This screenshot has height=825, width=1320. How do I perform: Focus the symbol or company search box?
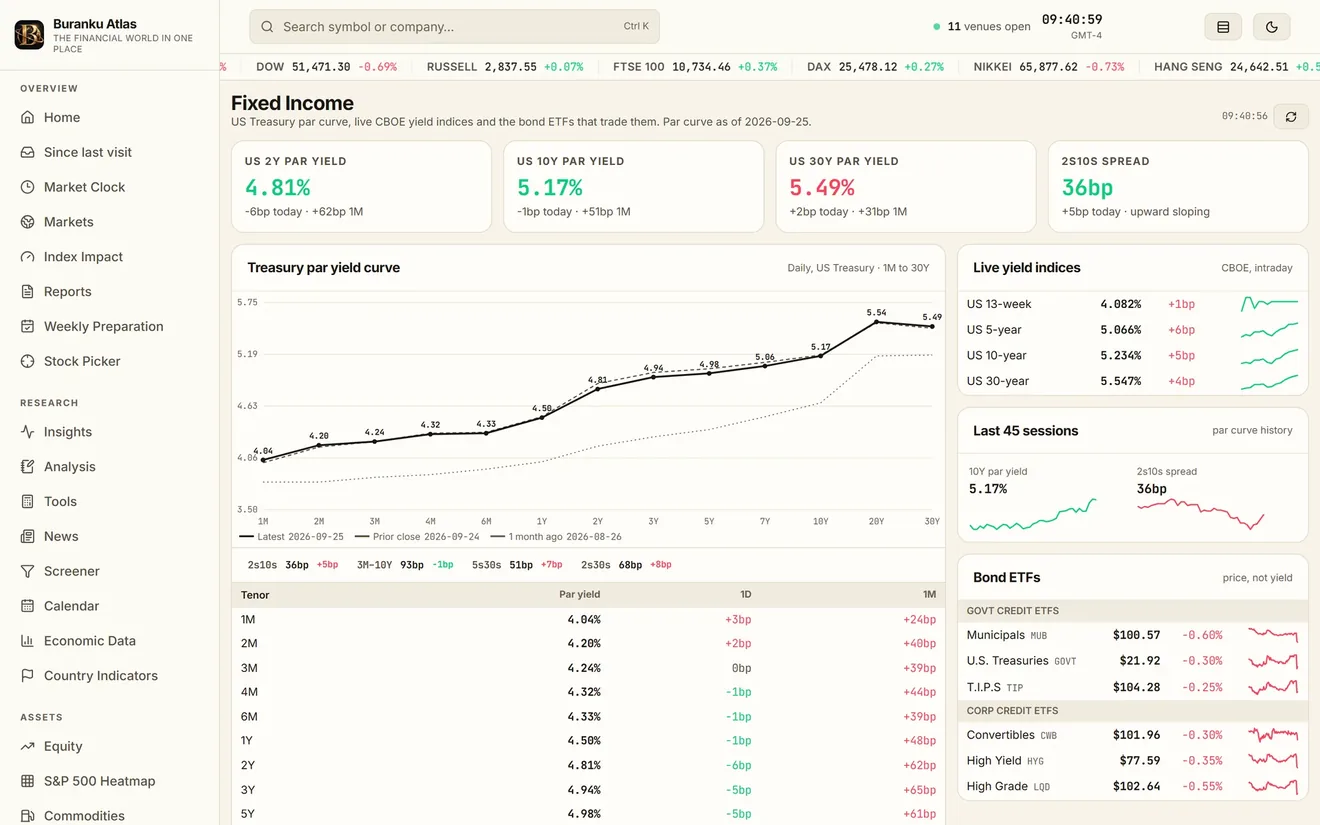coord(454,27)
